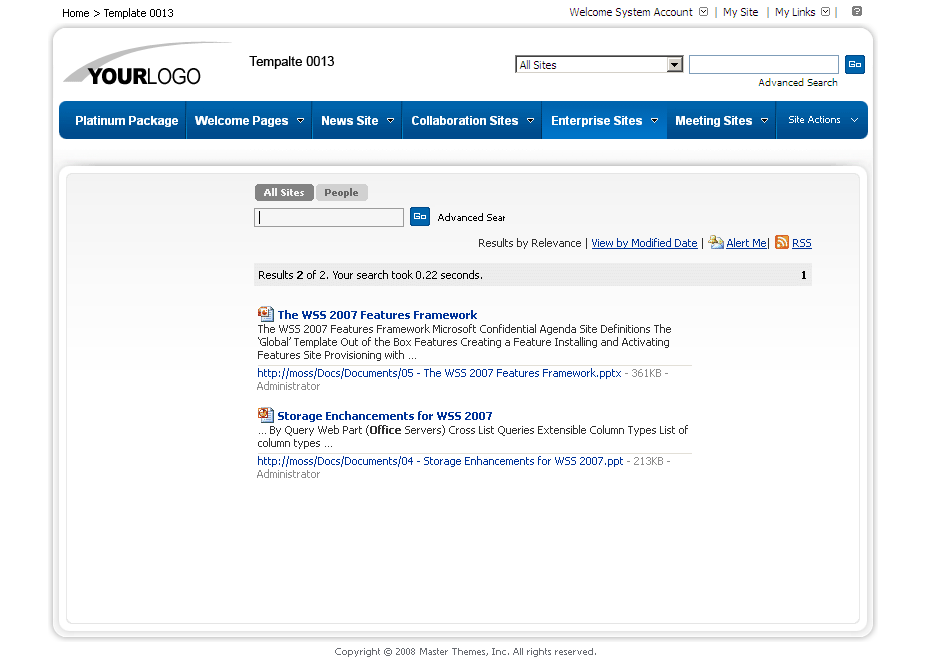Image resolution: width=931 pixels, height=662 pixels.
Task: Click inside the results search input field
Action: [x=328, y=216]
